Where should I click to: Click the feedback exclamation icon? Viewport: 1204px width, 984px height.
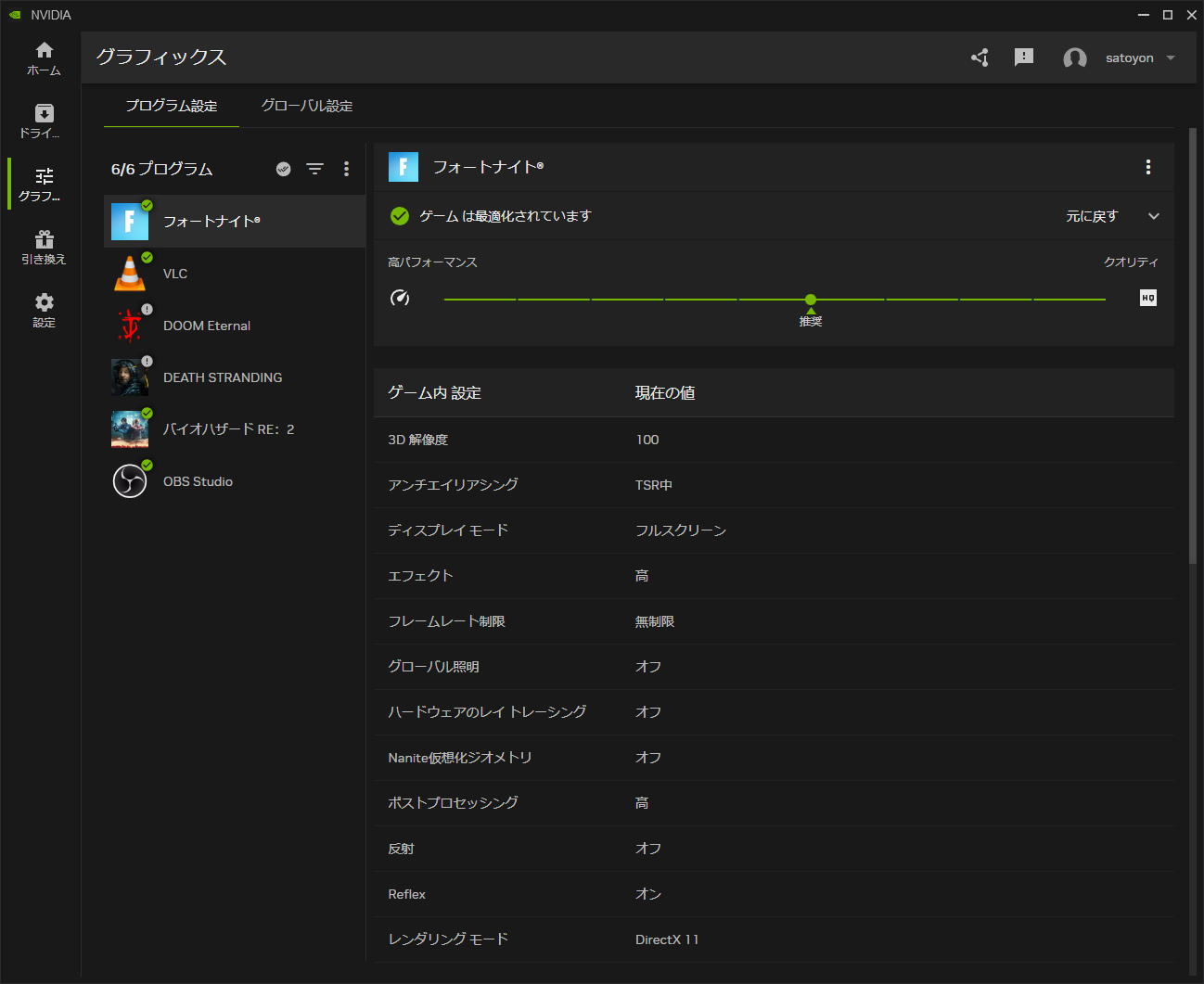click(x=1024, y=58)
